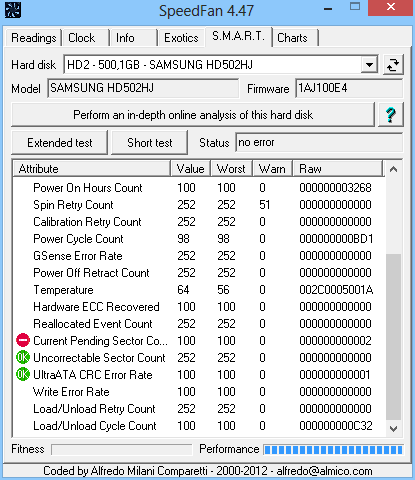Click the Model field SAMSUNG HD502HJ
Screen dimensions: 415x480
click(143, 88)
